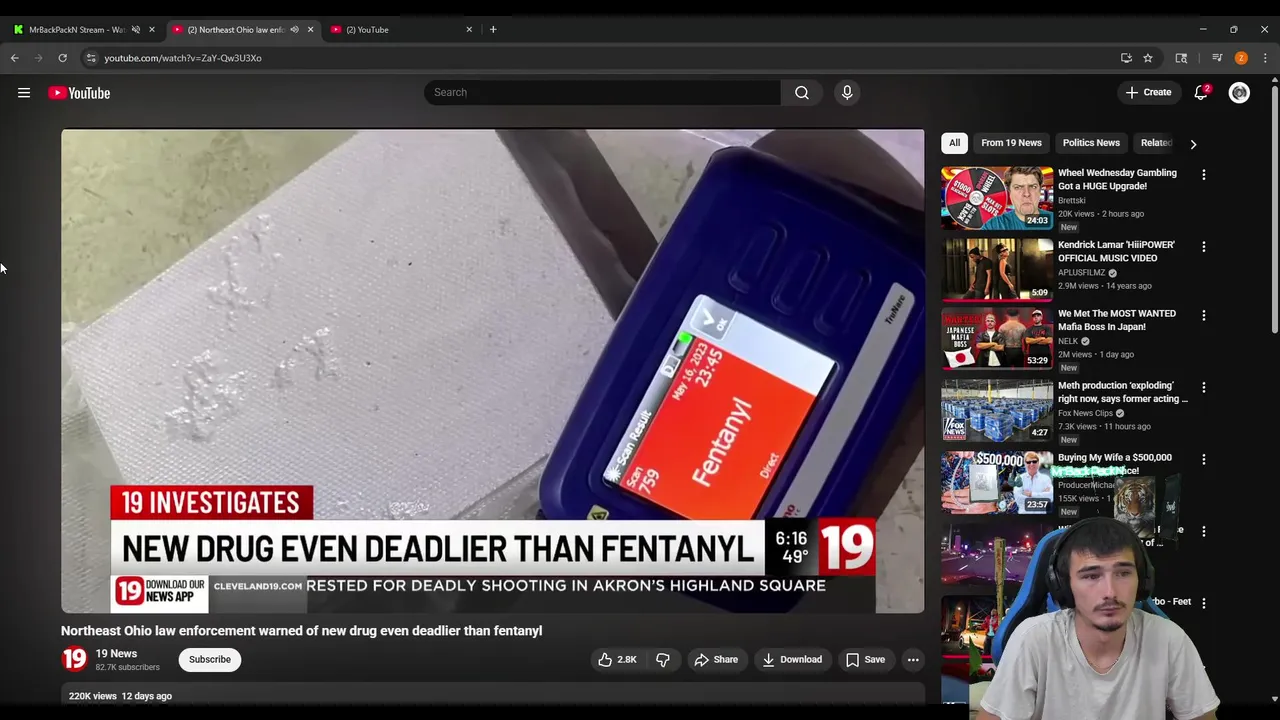Open the notifications bell
Image resolution: width=1280 pixels, height=720 pixels.
pyautogui.click(x=1201, y=92)
